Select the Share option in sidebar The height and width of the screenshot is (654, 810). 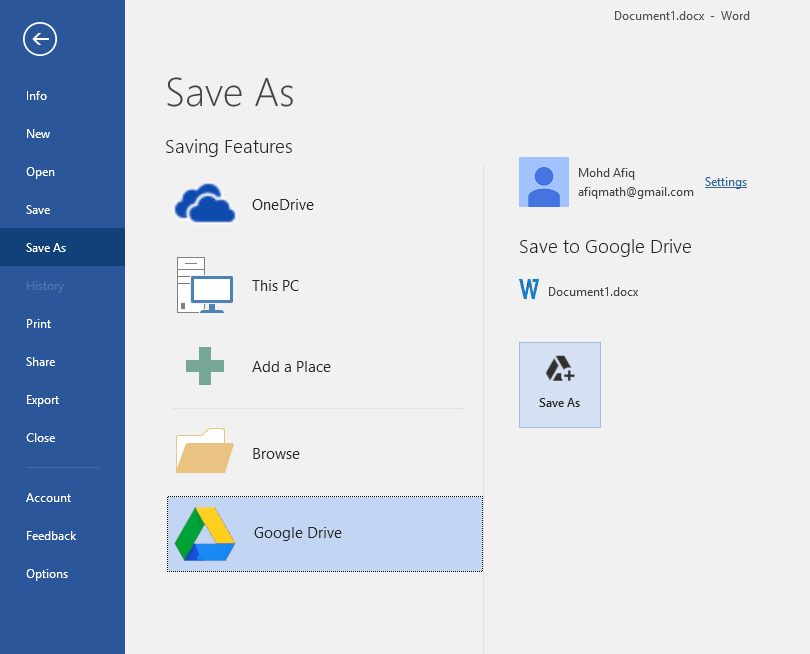pyautogui.click(x=40, y=361)
